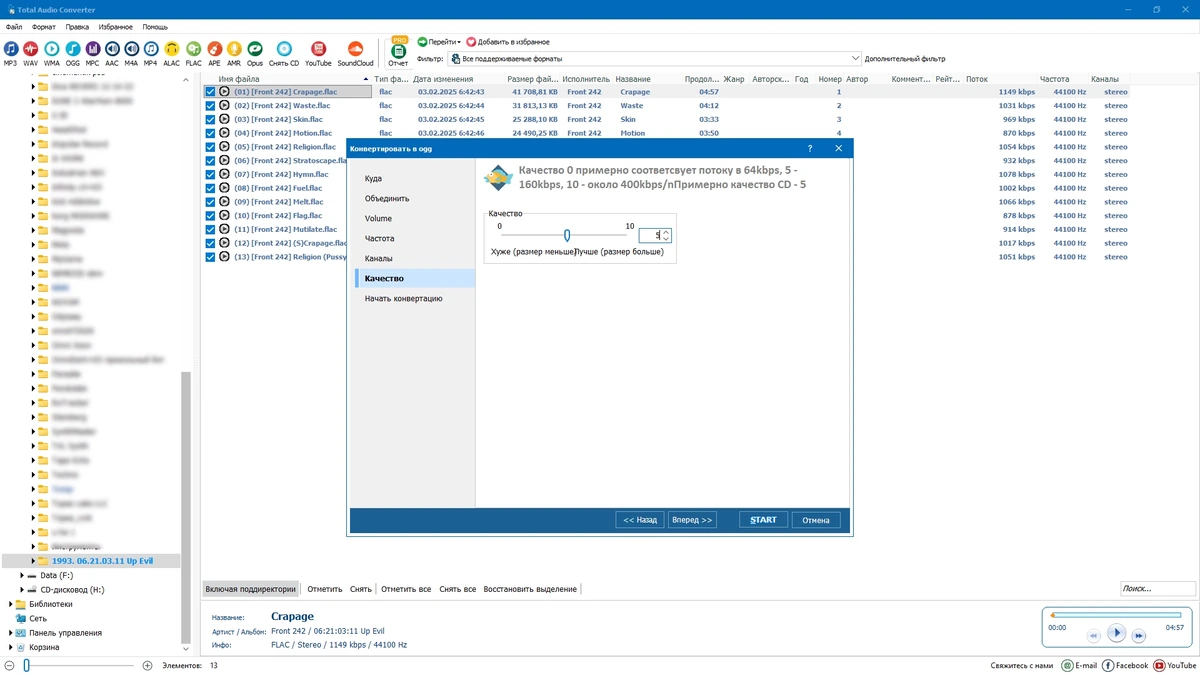This screenshot has height=675, width=1200.
Task: Click the E-mail contact icon in status bar
Action: pos(1067,665)
